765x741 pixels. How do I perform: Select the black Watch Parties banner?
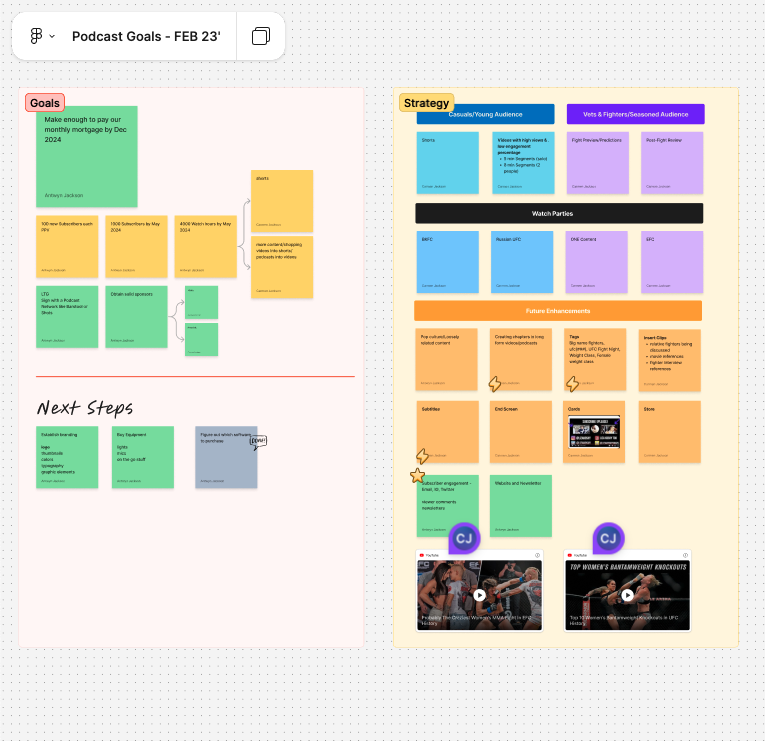click(x=559, y=213)
